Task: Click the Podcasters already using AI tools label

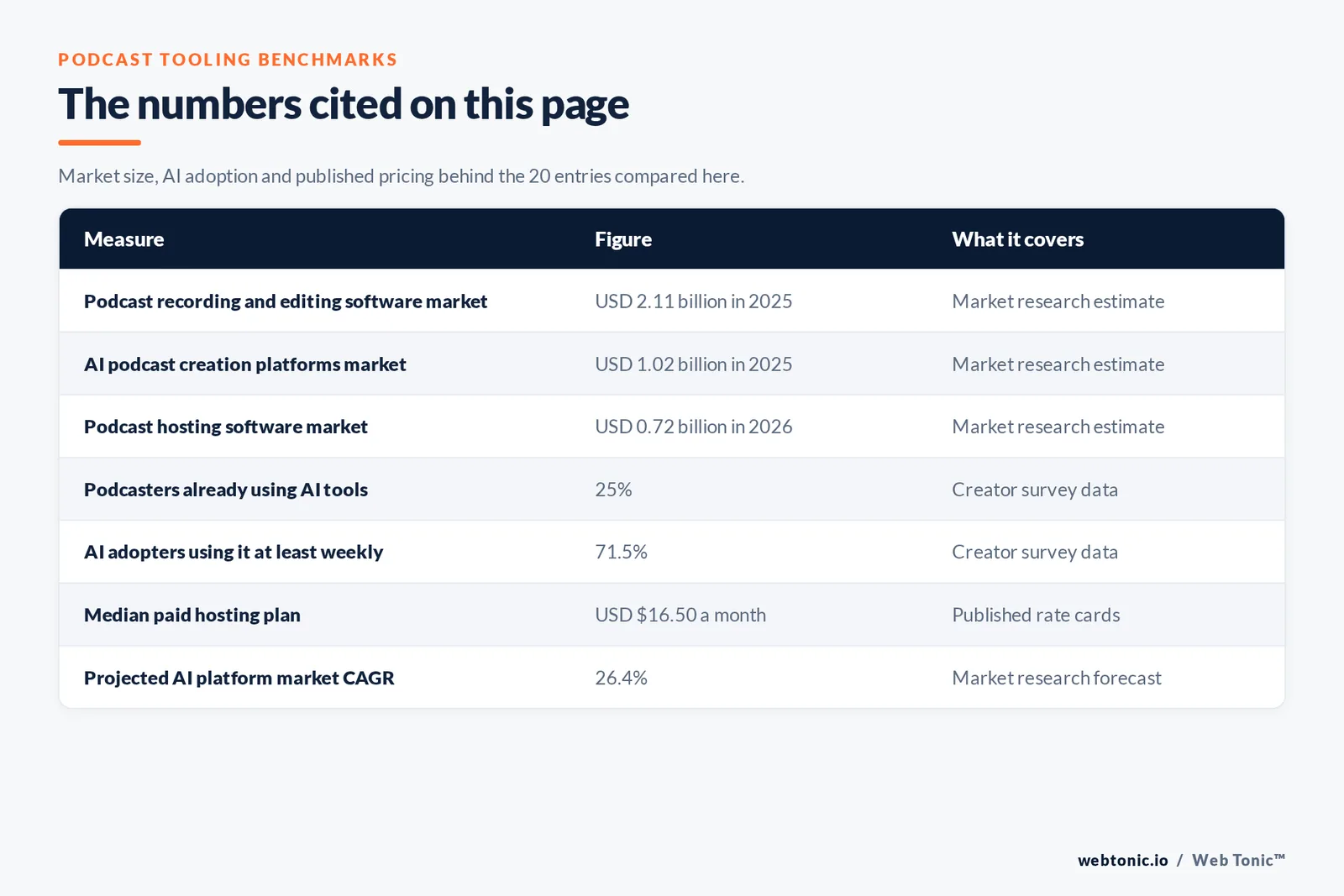Action: (226, 490)
